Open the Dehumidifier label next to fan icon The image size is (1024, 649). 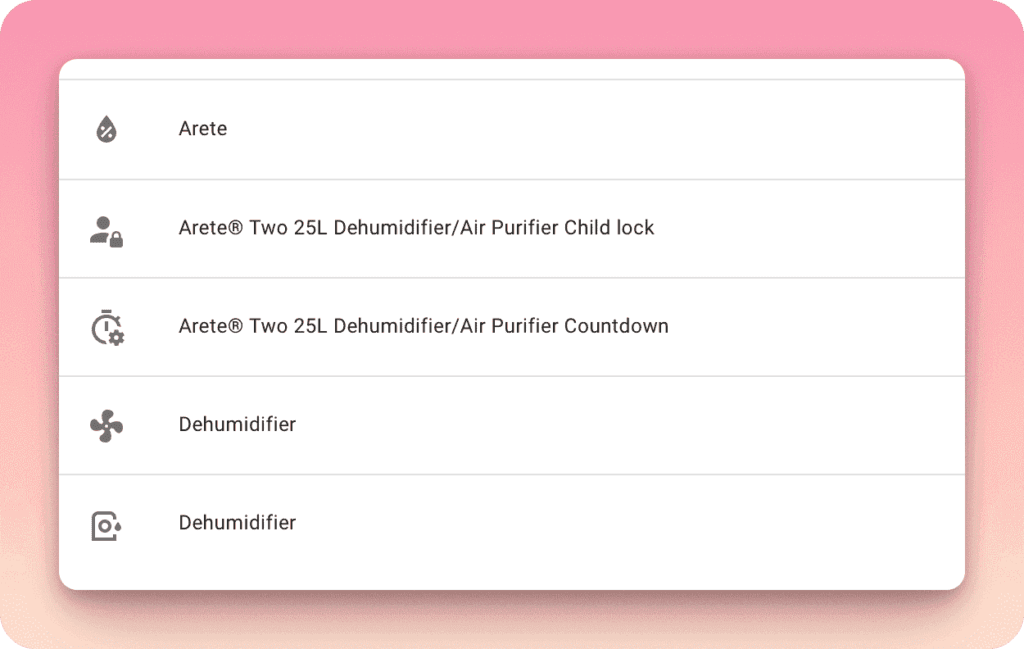coord(237,424)
